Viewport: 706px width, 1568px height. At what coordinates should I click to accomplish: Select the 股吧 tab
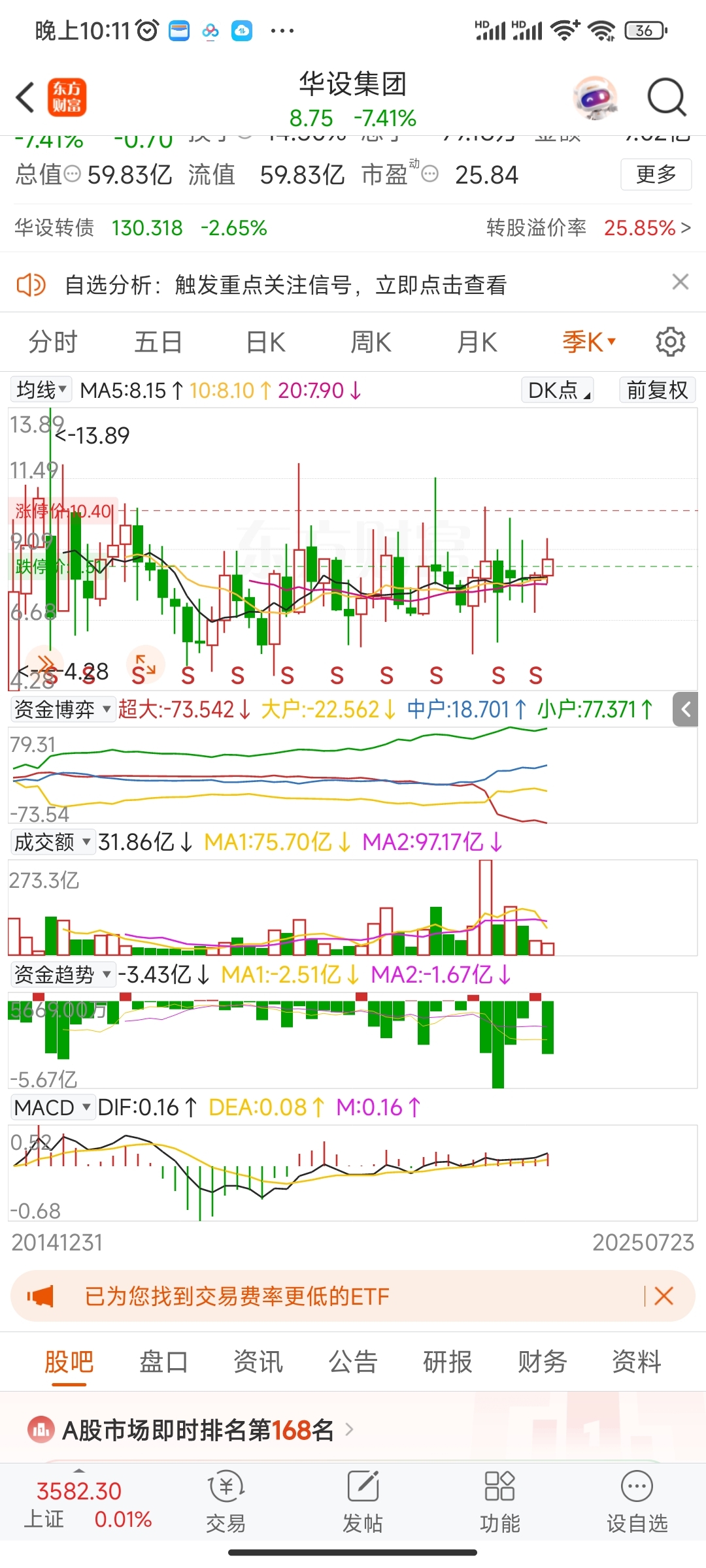pos(69,1362)
